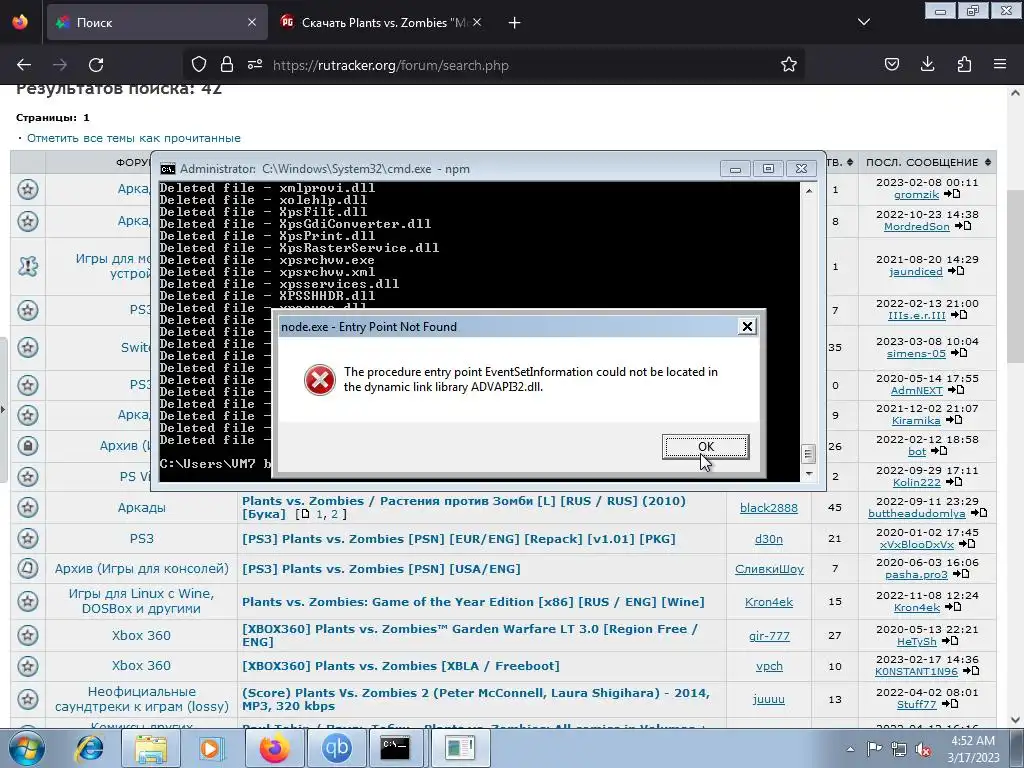Switch to Скачать Plants vs. Zombies tab

pos(382,23)
